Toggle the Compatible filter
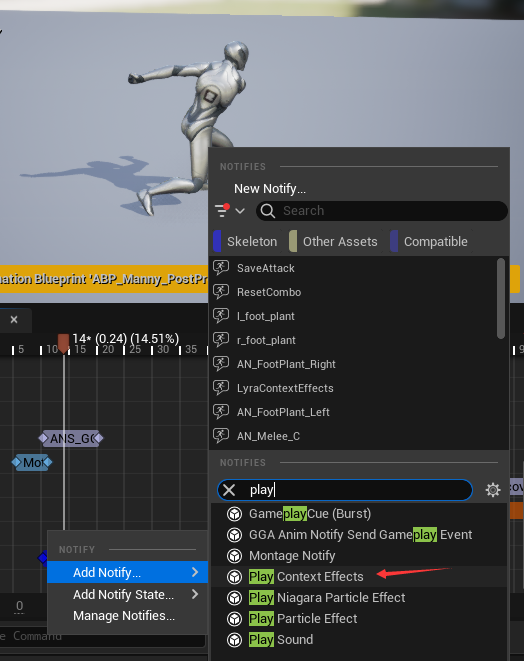The width and height of the screenshot is (524, 661). [430, 242]
